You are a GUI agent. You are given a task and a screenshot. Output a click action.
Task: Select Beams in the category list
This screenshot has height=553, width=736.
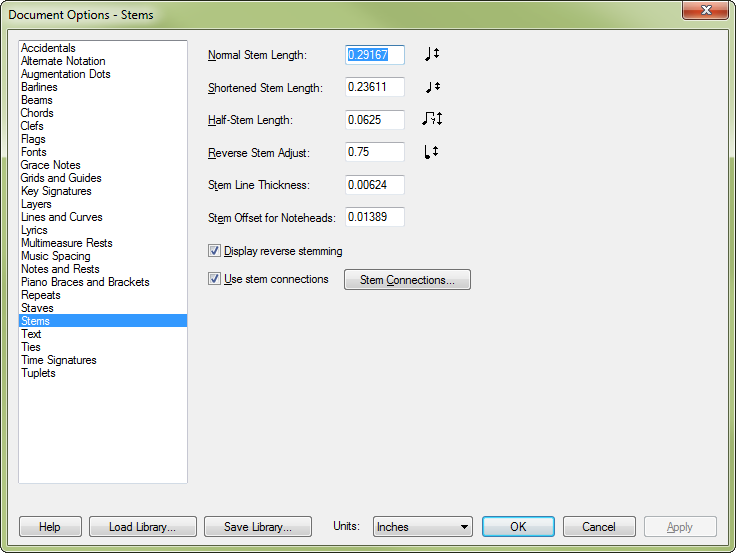37,100
